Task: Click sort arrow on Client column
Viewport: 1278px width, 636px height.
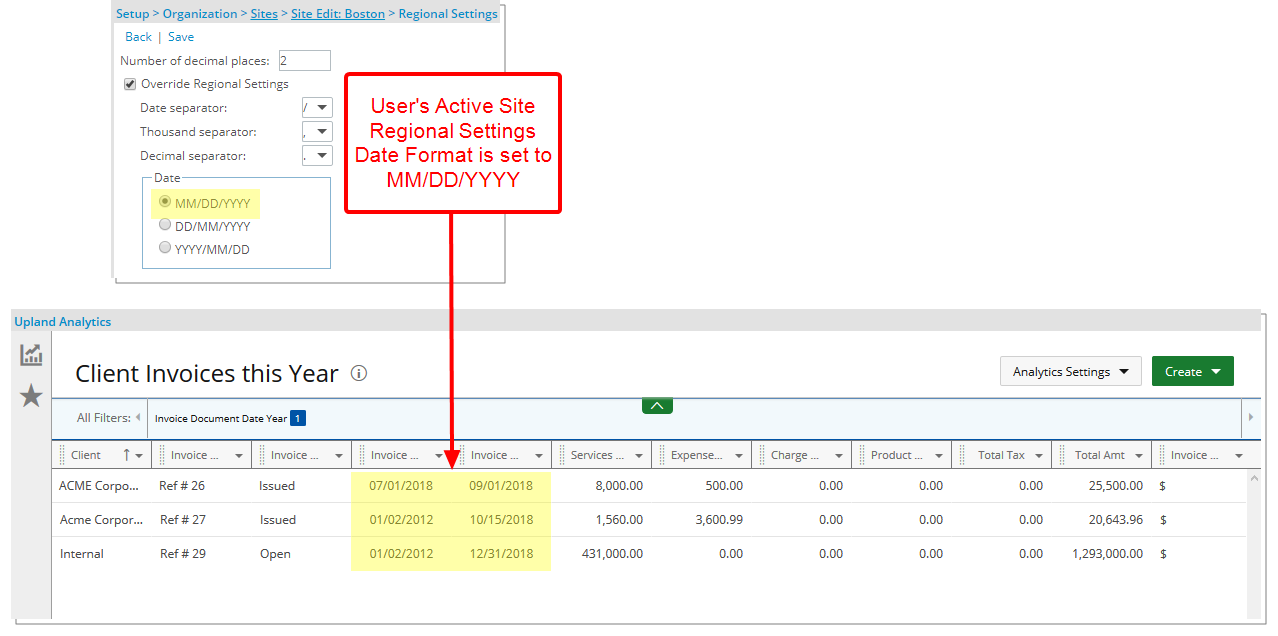Action: (x=126, y=455)
